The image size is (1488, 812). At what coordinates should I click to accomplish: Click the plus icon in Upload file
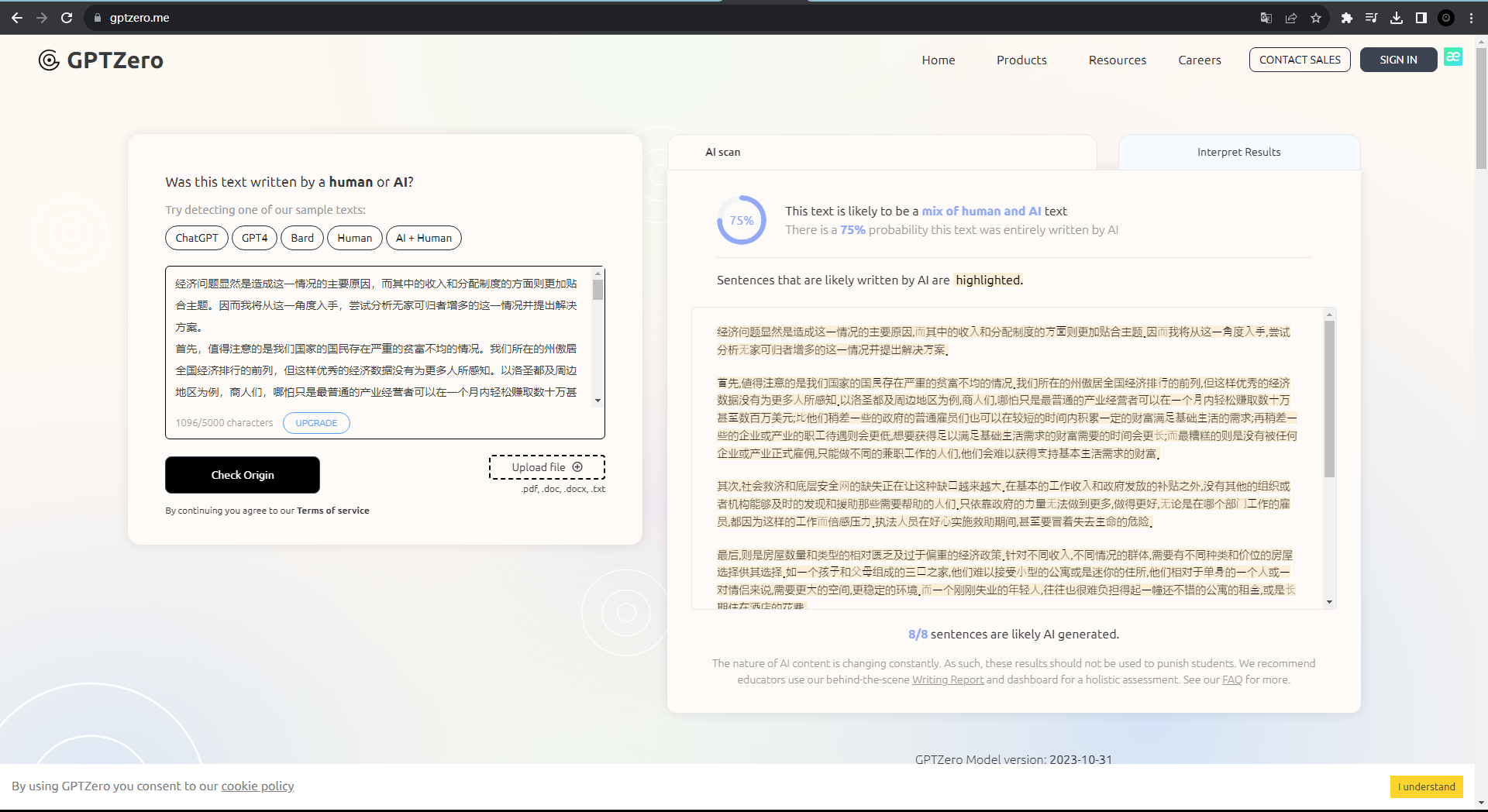pyautogui.click(x=577, y=467)
